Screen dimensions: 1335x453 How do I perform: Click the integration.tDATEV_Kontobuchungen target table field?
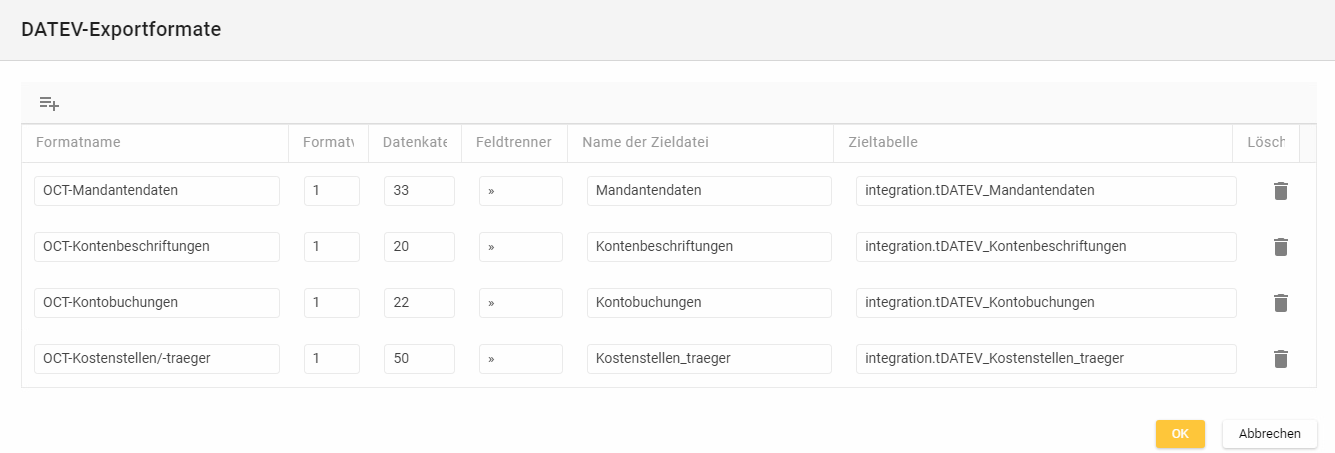[x=1046, y=303]
